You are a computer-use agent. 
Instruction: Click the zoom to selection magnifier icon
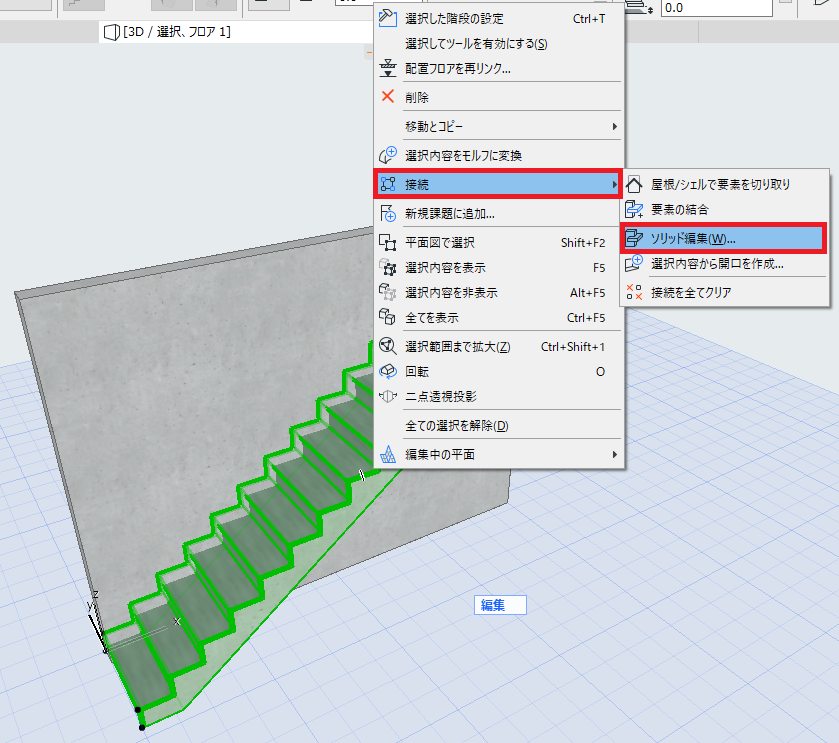click(x=387, y=346)
